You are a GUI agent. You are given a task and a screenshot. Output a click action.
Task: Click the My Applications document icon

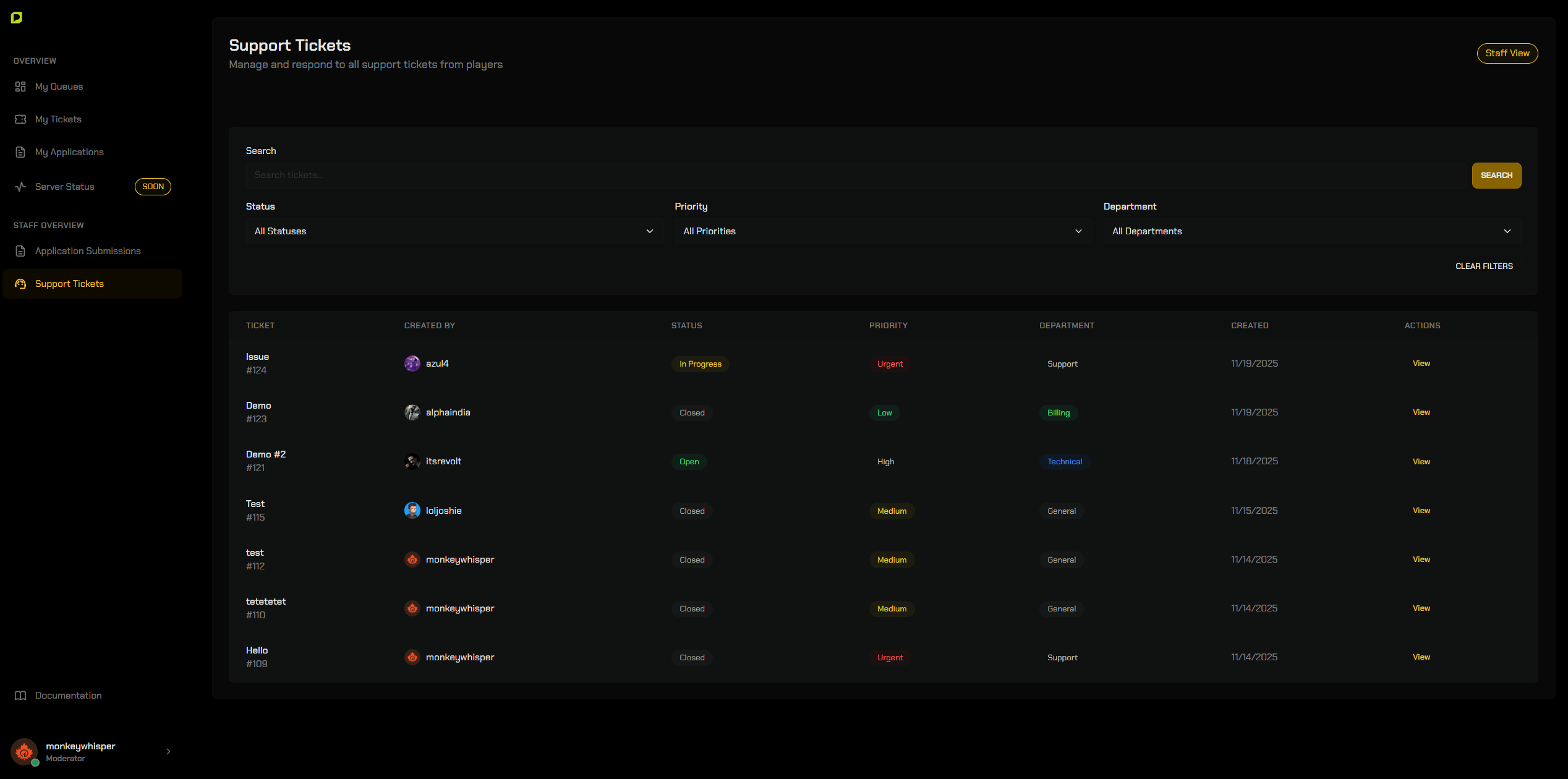coord(20,152)
